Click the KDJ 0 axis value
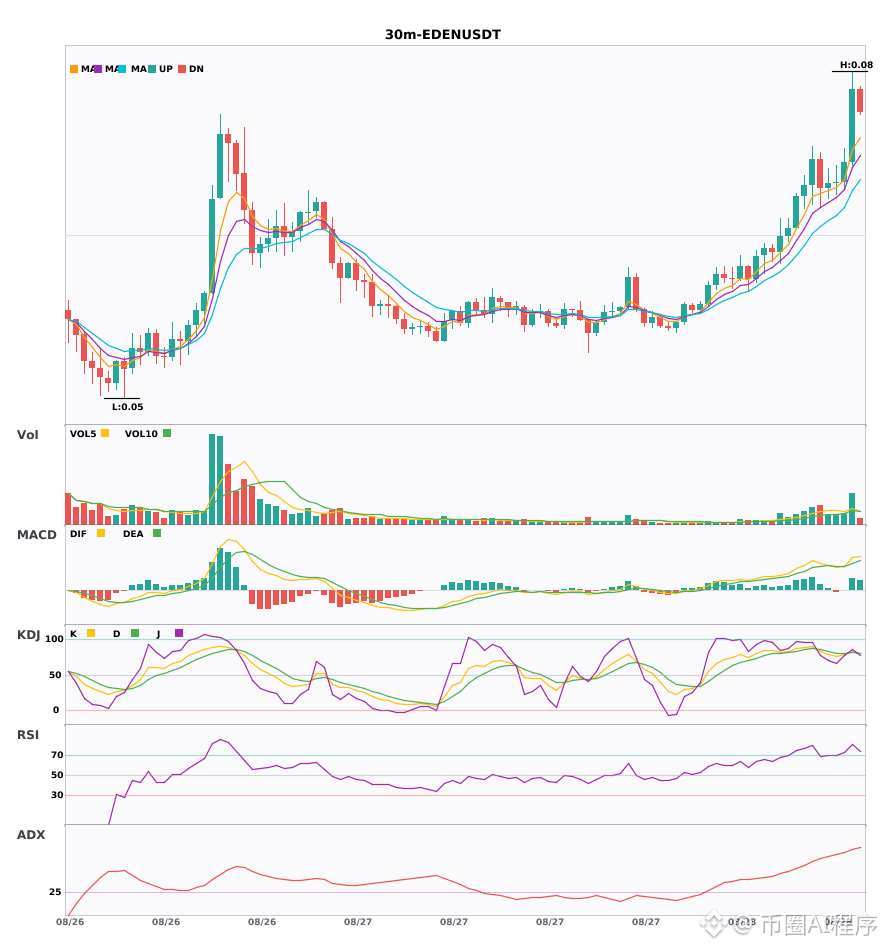The image size is (885, 950). [x=56, y=710]
